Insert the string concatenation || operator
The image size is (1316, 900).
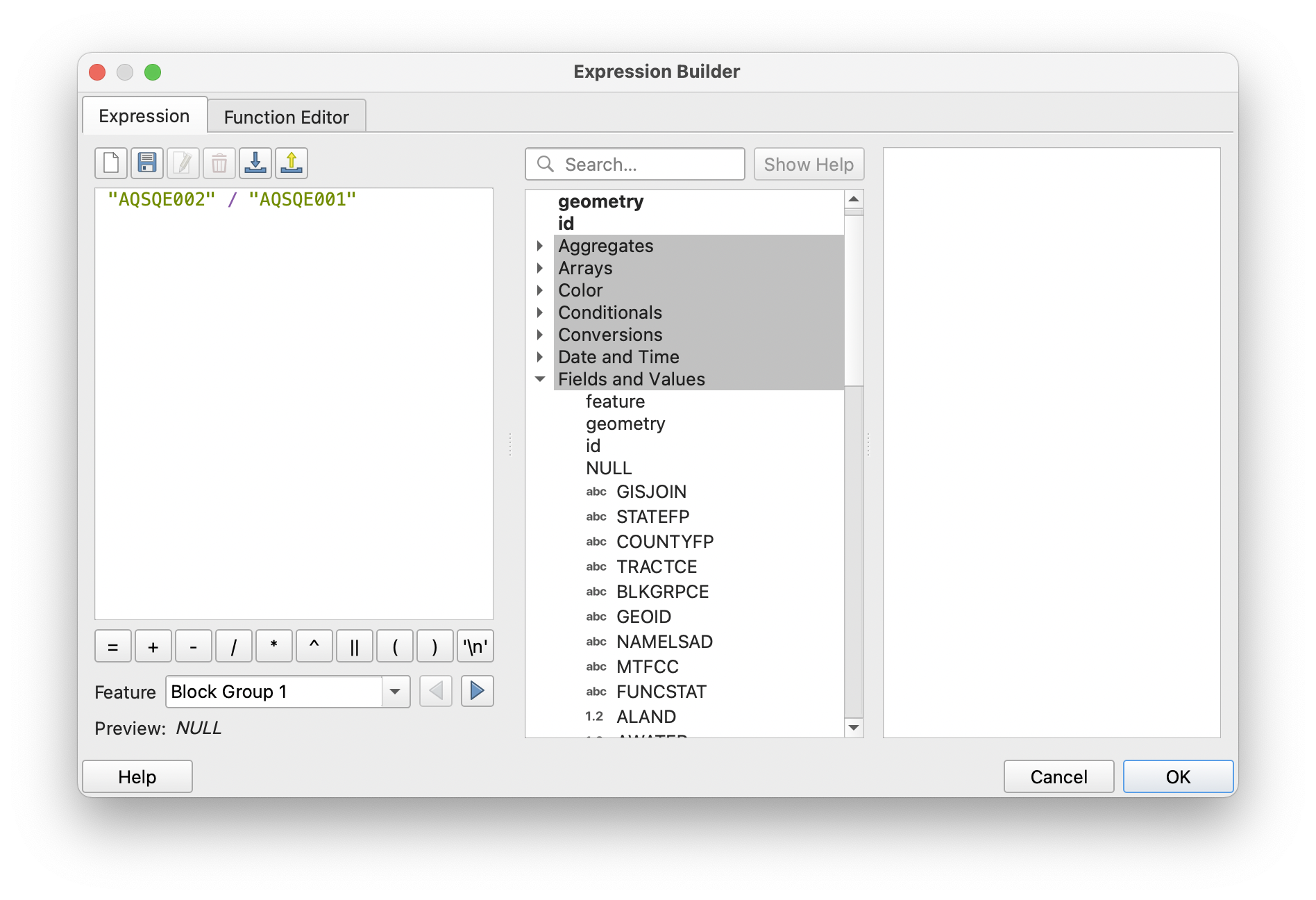(355, 647)
